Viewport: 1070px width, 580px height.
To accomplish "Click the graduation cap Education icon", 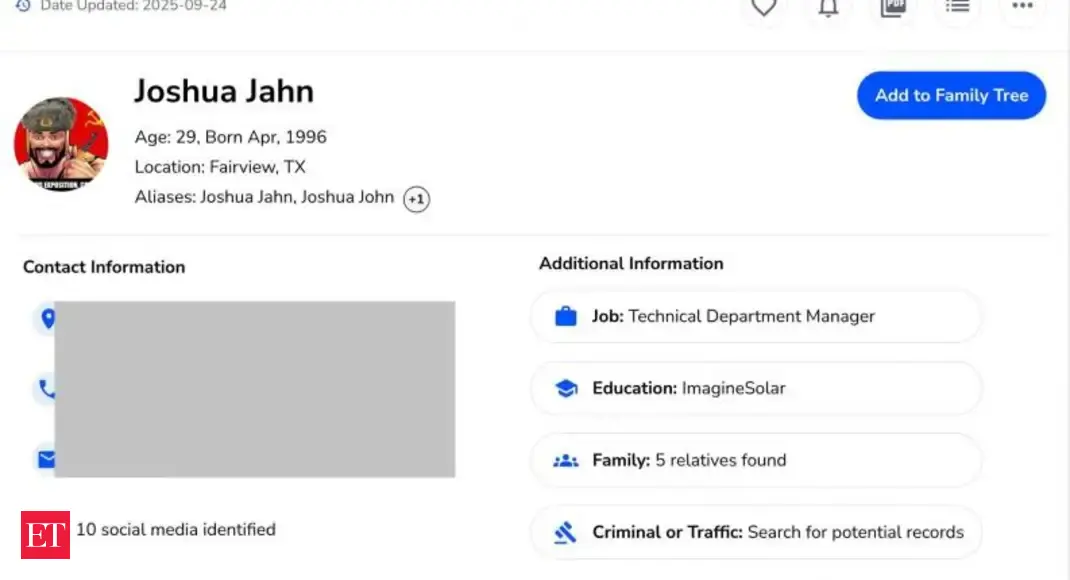I will tap(566, 389).
